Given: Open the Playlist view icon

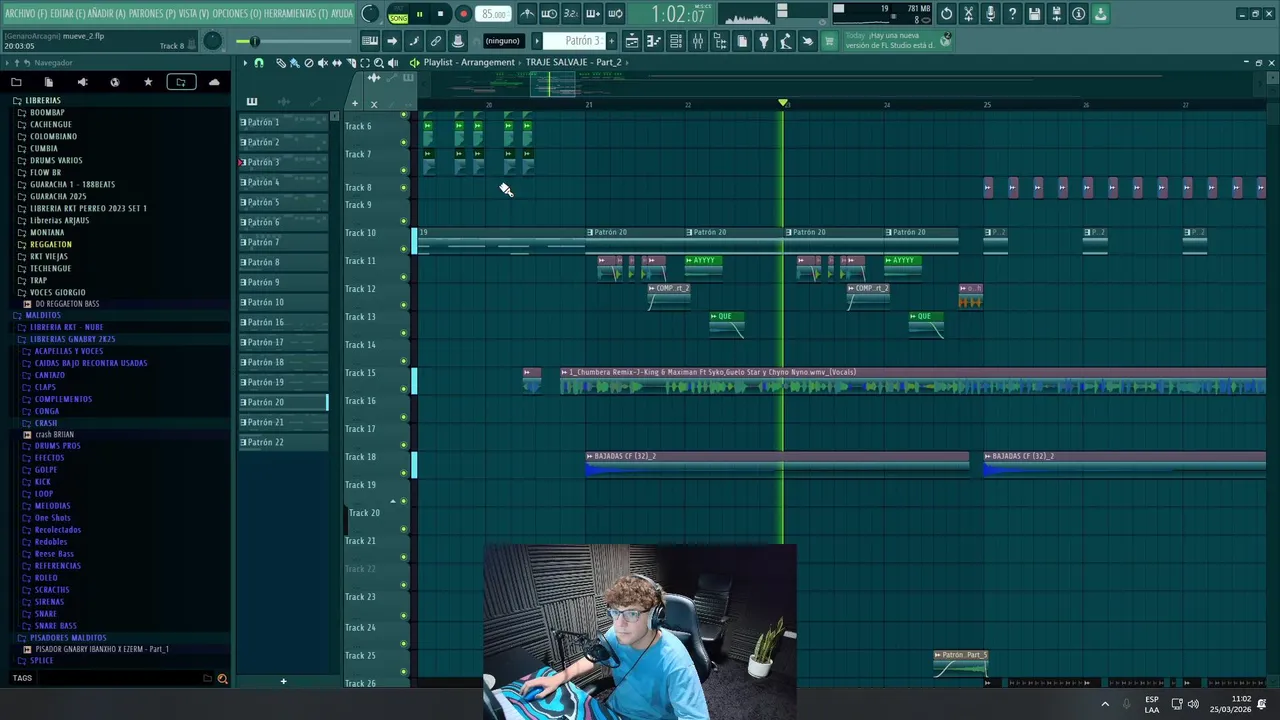Looking at the screenshot, I should [632, 41].
